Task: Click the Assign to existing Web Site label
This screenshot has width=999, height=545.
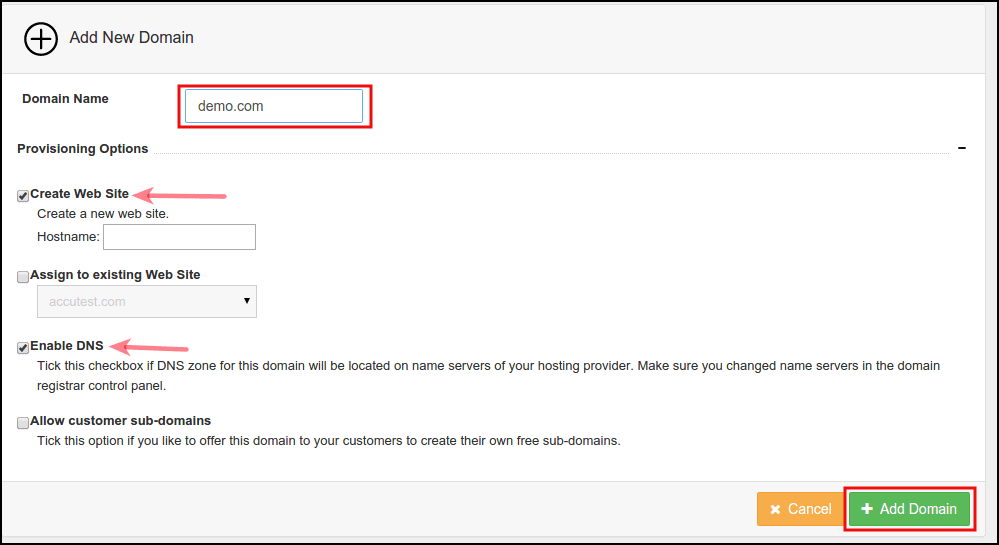Action: tap(115, 274)
